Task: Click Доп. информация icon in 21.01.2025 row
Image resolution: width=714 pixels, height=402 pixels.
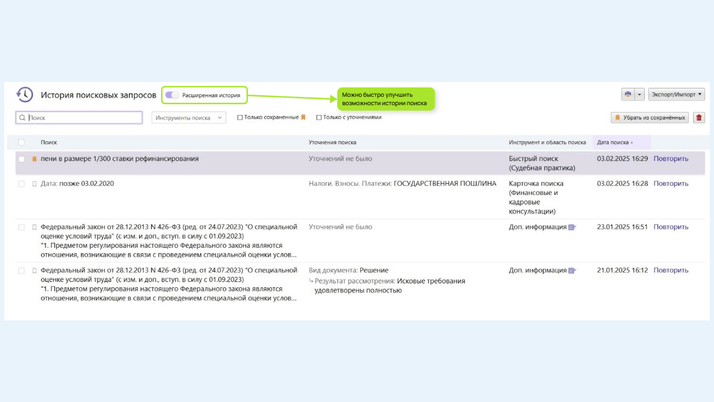Action: (x=572, y=270)
